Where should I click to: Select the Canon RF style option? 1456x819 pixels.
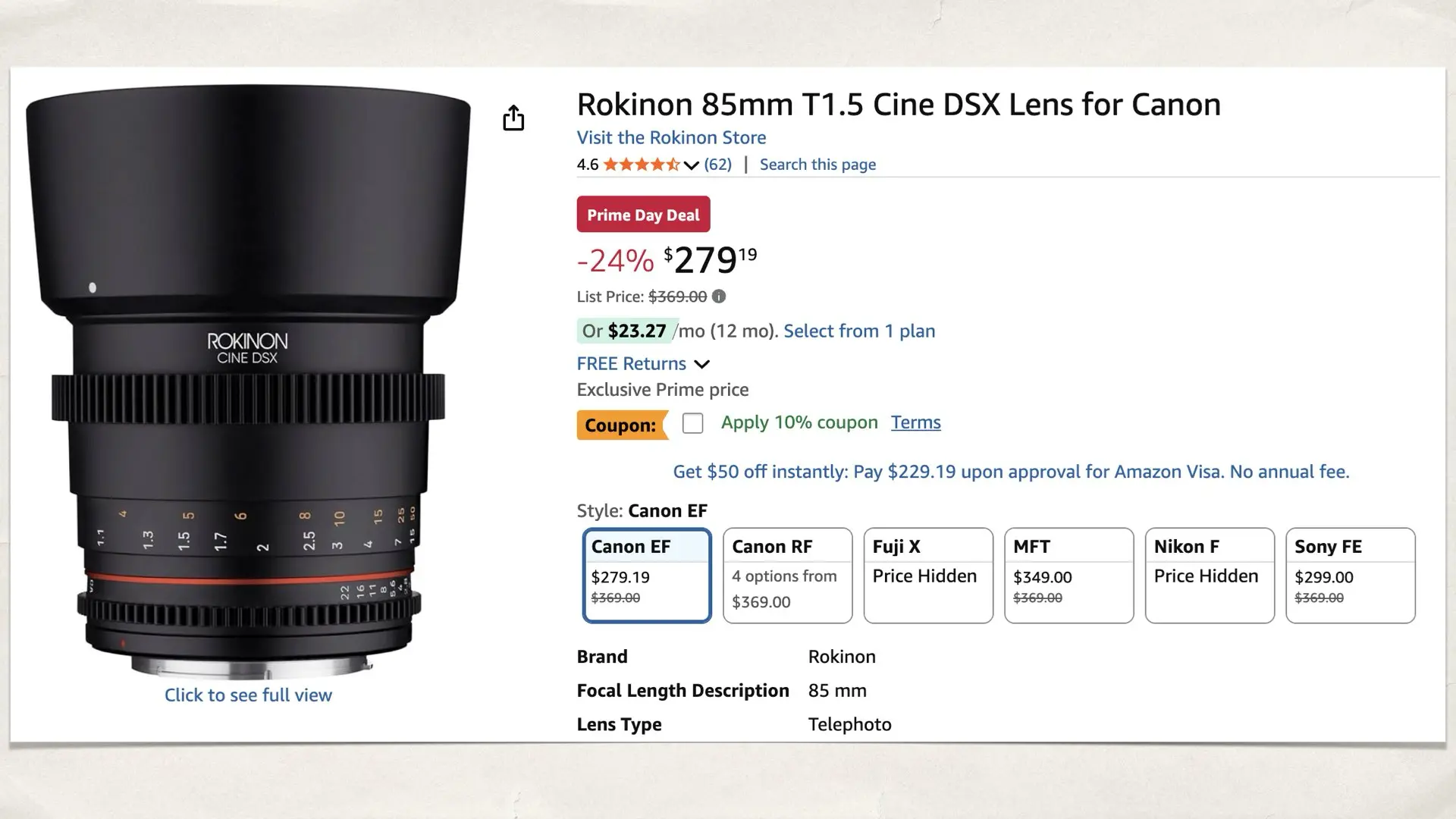click(787, 575)
